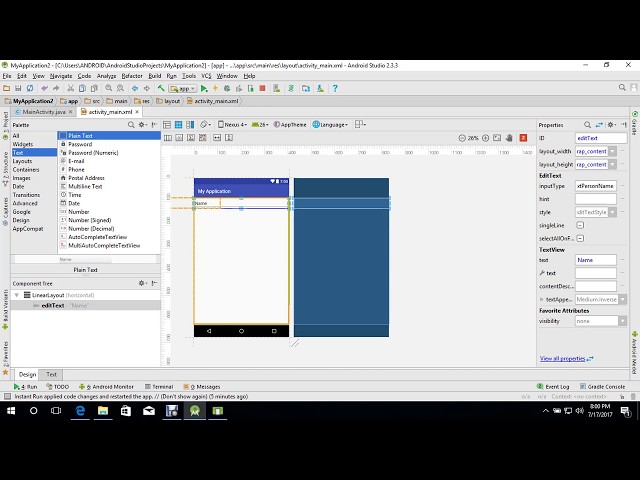Open the Nexus 4 device dropdown
Image resolution: width=640 pixels, height=480 pixels.
(x=232, y=124)
